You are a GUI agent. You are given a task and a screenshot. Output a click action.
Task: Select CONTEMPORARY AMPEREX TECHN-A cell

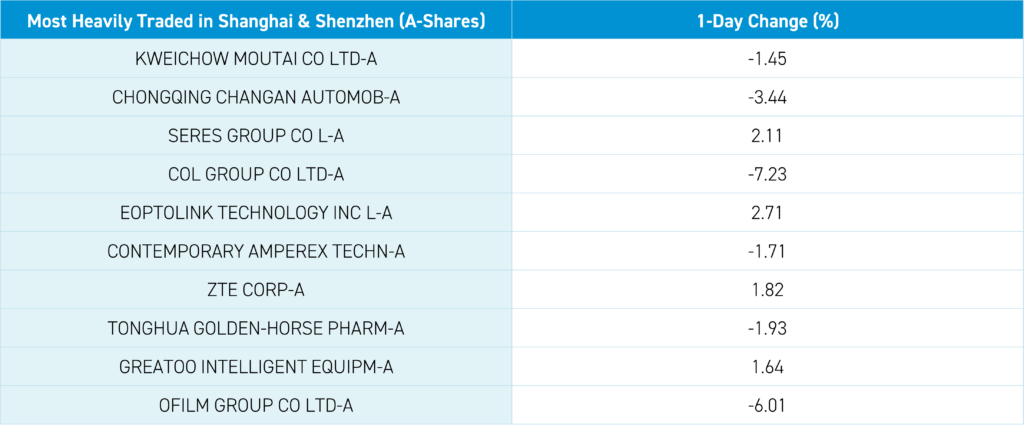256,251
